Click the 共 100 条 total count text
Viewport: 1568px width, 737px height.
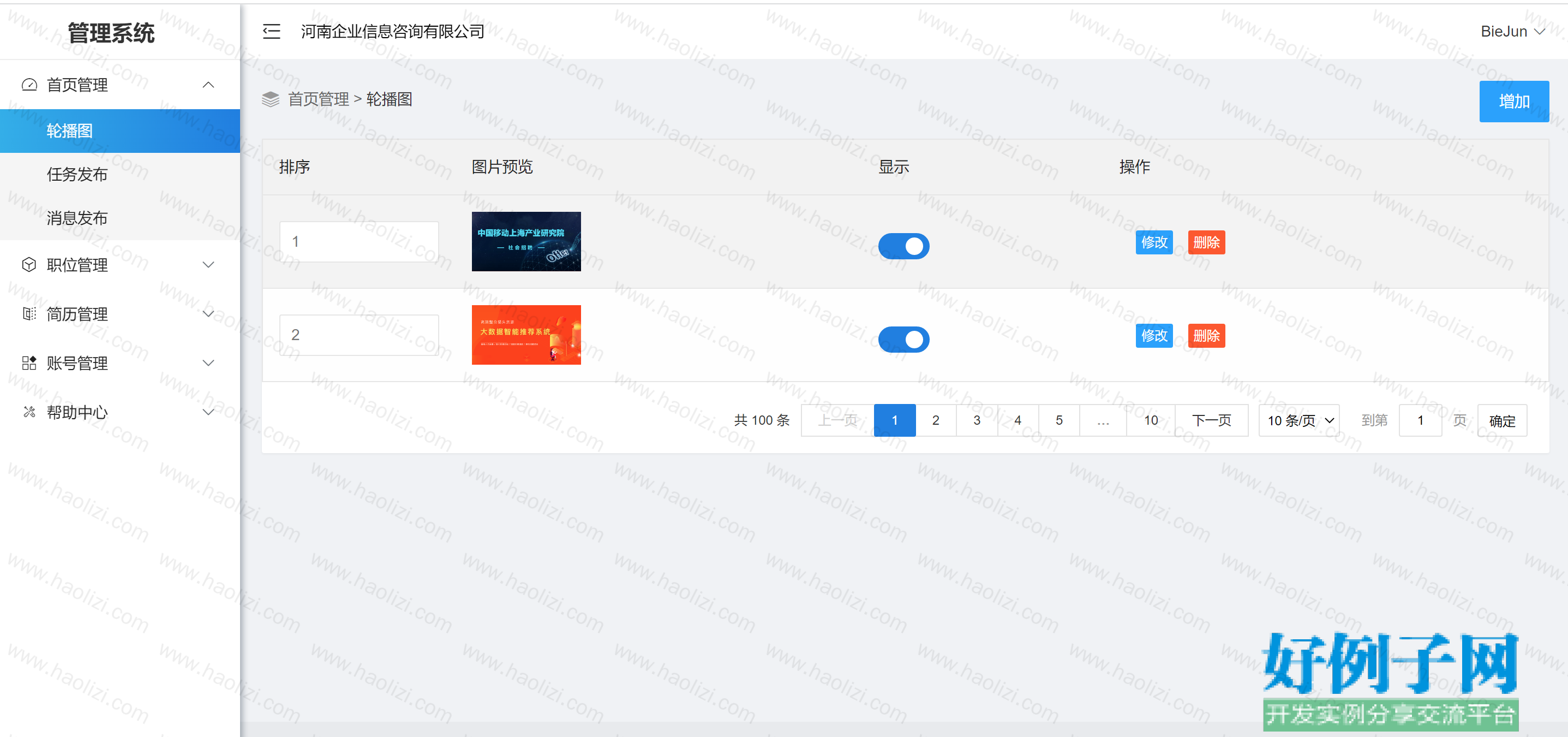(x=762, y=420)
